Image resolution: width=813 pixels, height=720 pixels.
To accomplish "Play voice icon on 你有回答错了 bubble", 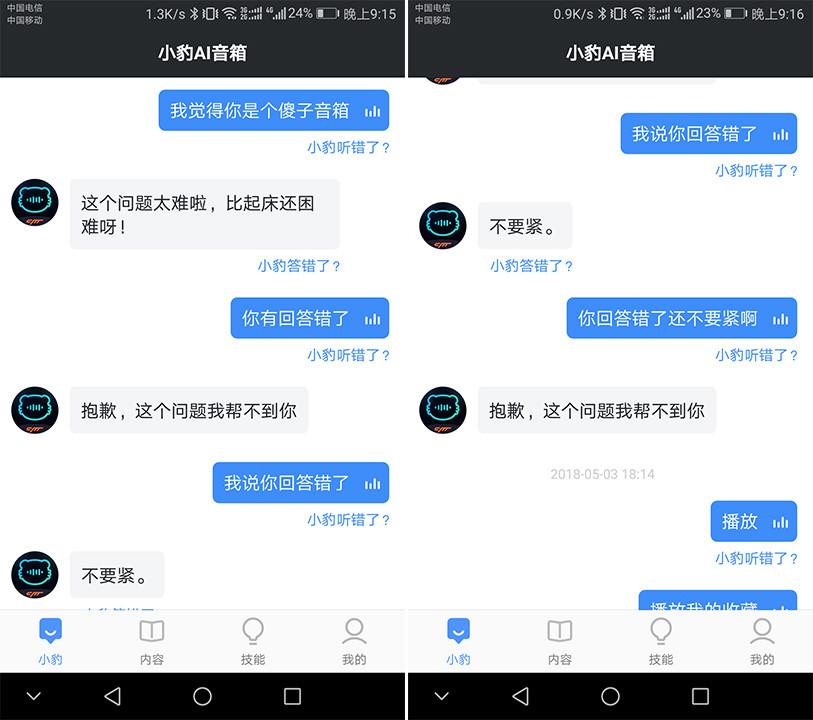I will click(372, 318).
